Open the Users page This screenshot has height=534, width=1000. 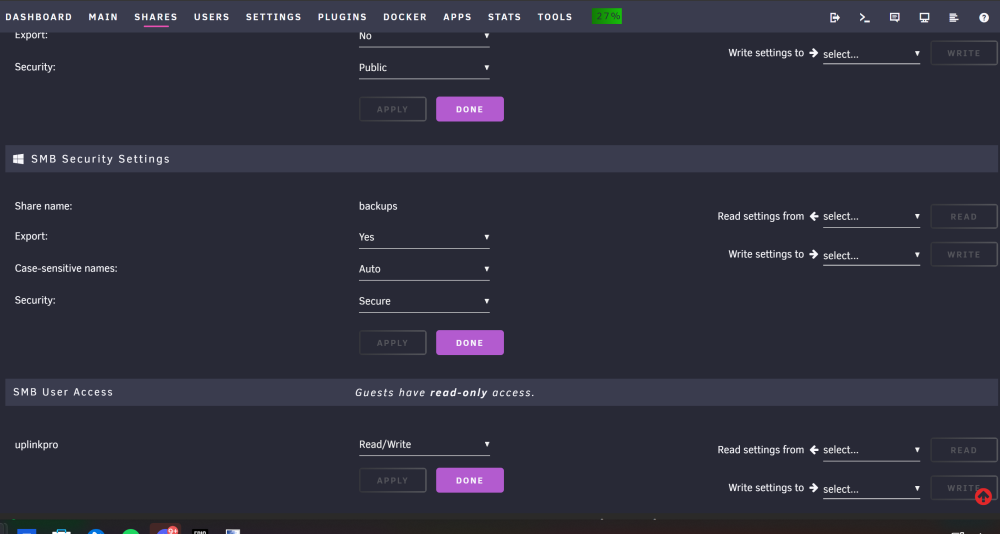pos(212,17)
